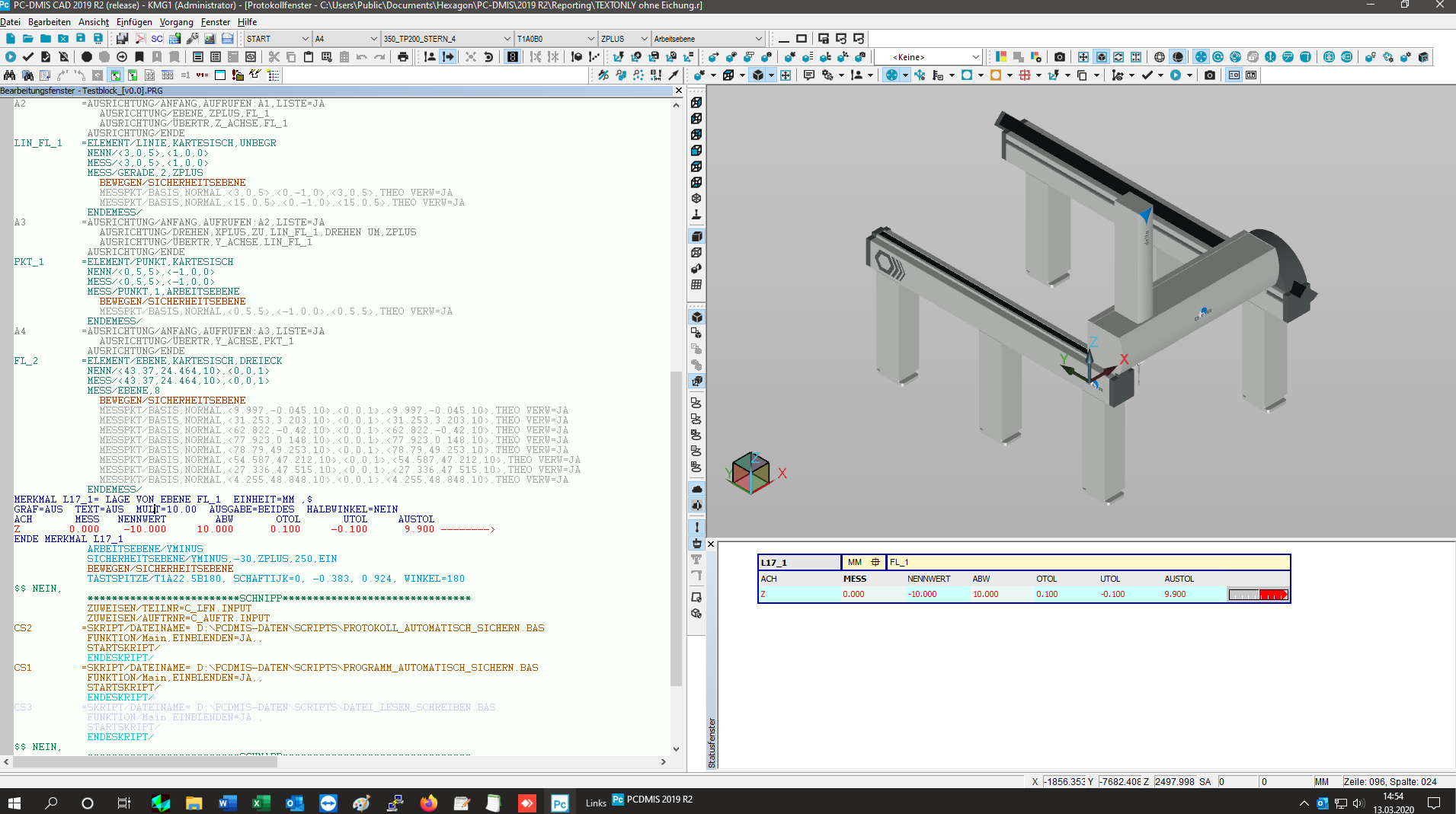The height and width of the screenshot is (814, 1456).
Task: Open the Einfügen menu
Action: click(x=134, y=22)
